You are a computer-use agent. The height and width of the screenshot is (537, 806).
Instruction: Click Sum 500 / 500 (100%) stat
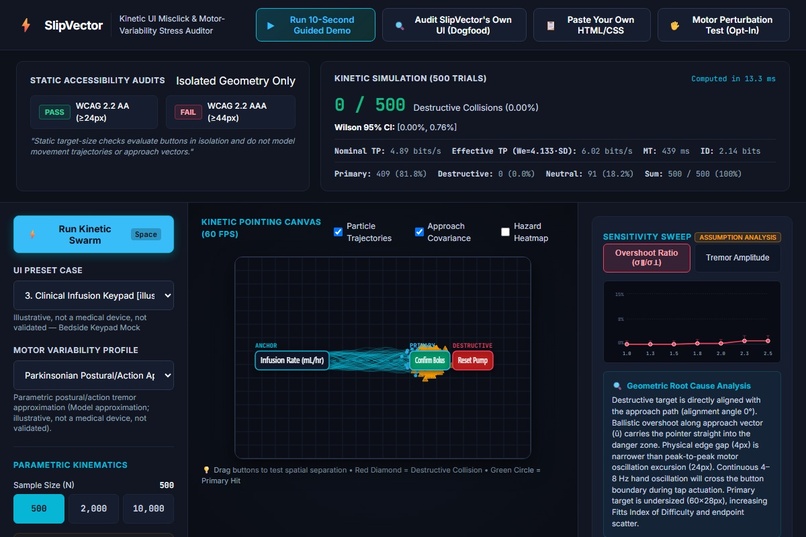coord(693,174)
